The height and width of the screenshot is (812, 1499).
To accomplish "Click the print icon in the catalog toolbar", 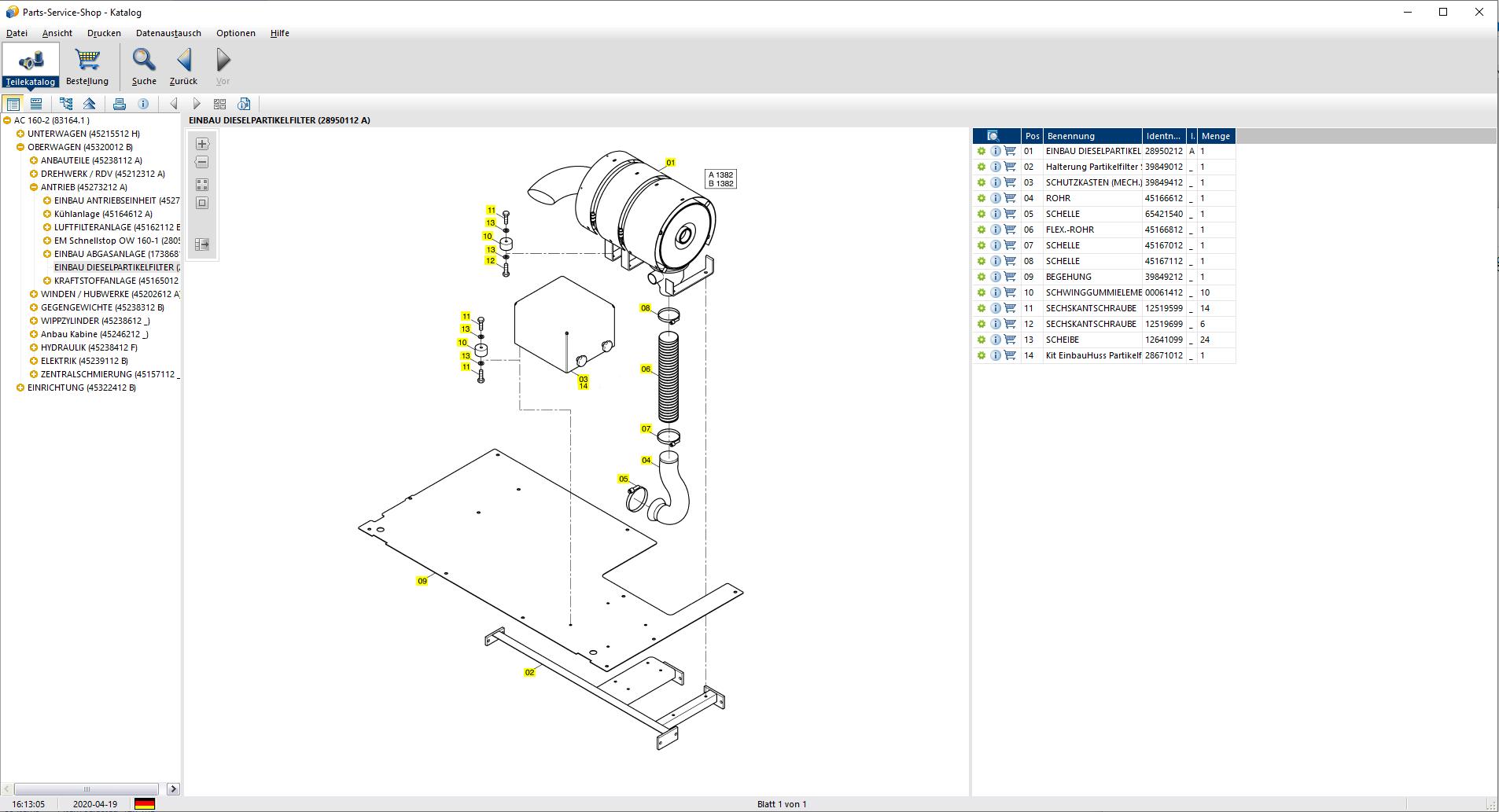I will tap(119, 103).
